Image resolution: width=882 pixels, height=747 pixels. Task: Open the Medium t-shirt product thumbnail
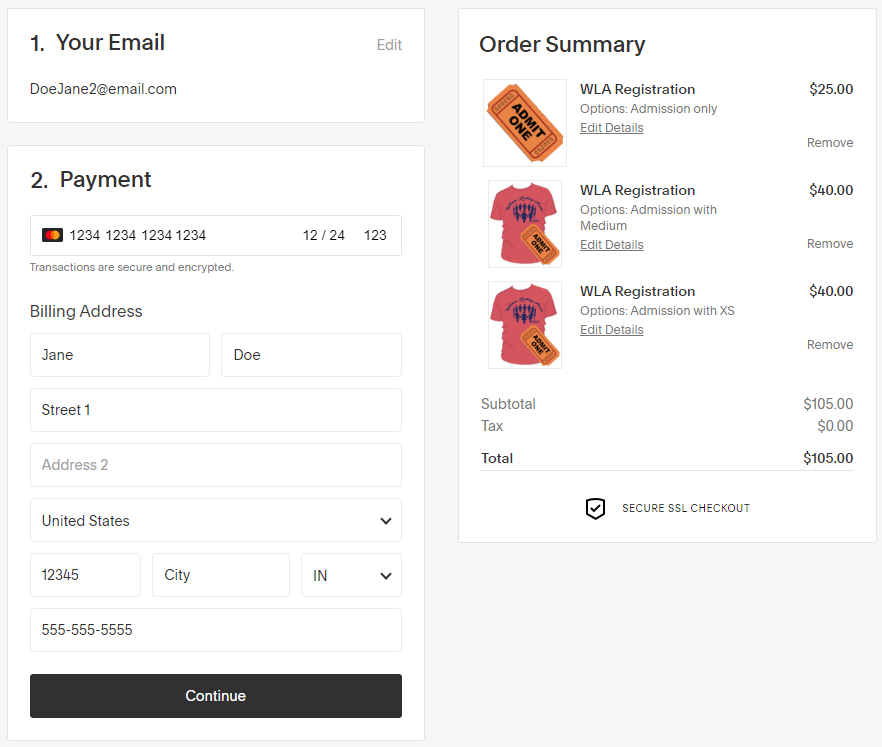pyautogui.click(x=525, y=223)
